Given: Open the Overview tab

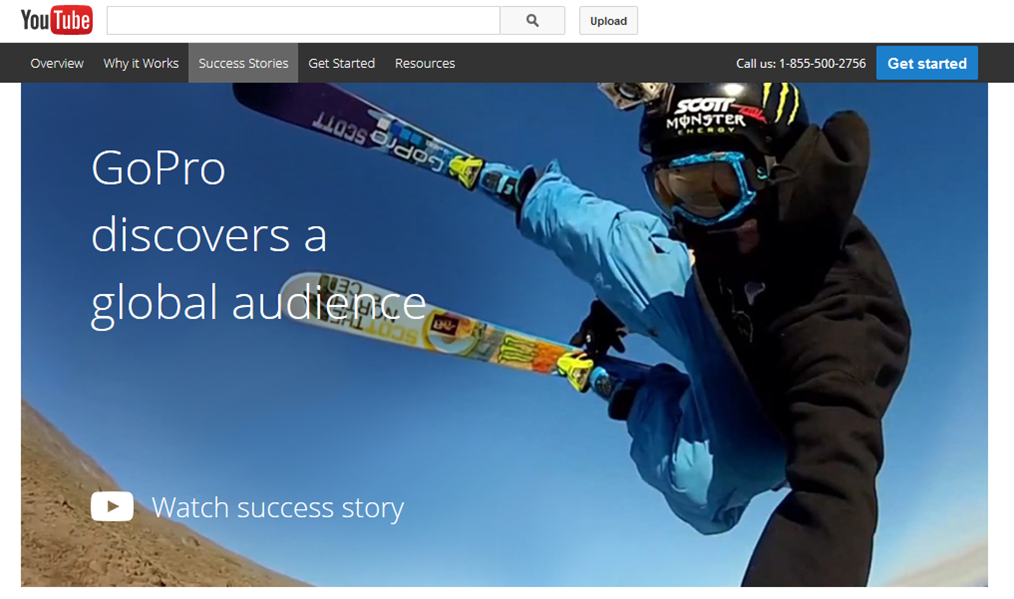Looking at the screenshot, I should [x=57, y=63].
